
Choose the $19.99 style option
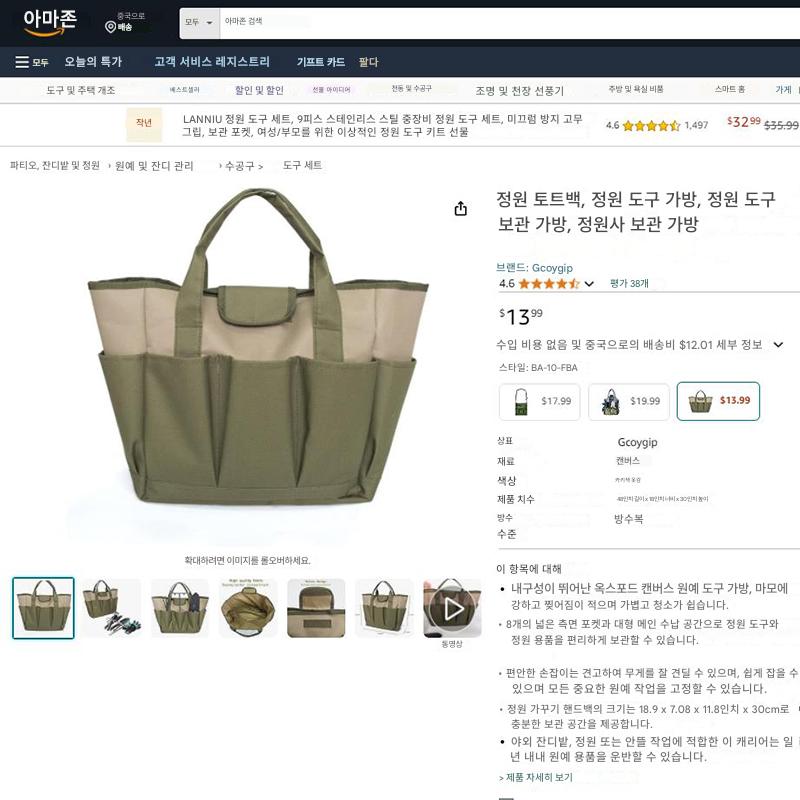point(629,402)
